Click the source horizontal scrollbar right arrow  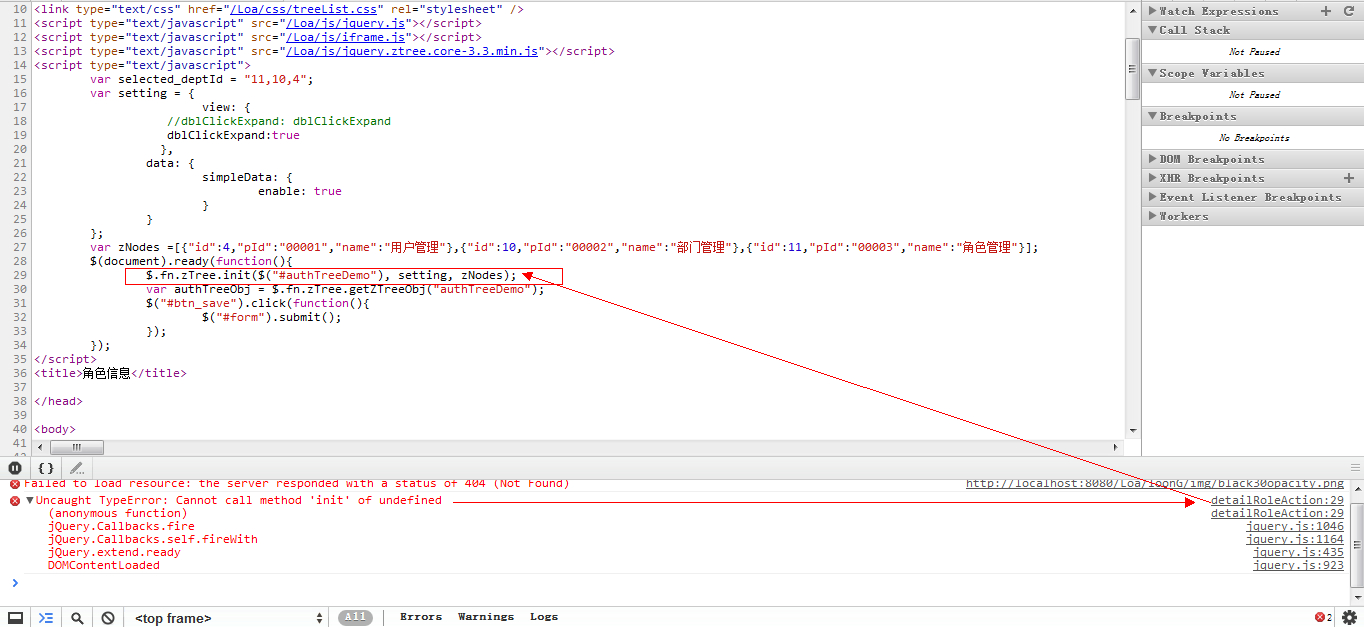1117,448
